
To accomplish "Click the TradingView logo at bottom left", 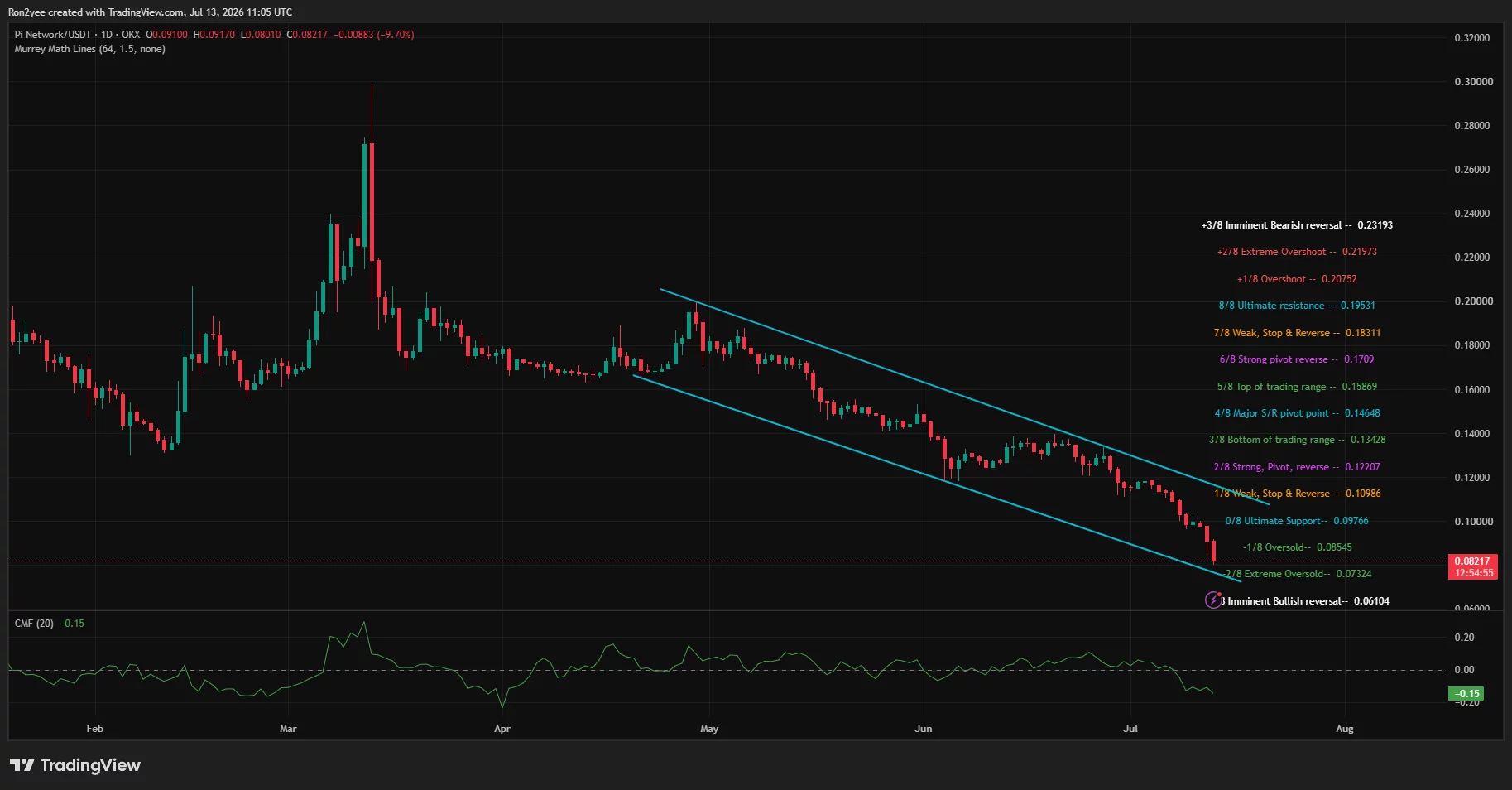I will [x=75, y=765].
